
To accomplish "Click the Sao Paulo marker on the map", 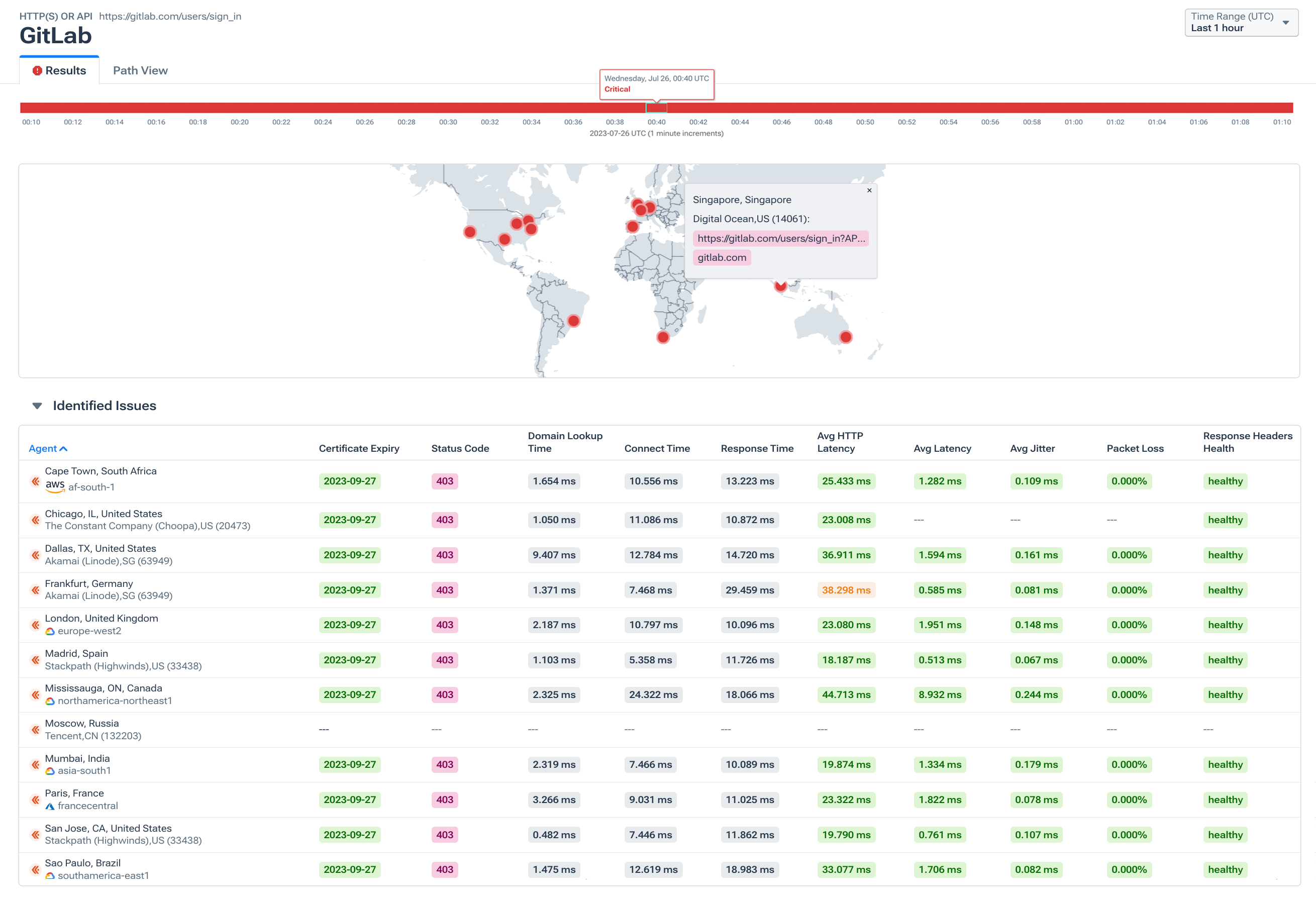I will tap(574, 321).
